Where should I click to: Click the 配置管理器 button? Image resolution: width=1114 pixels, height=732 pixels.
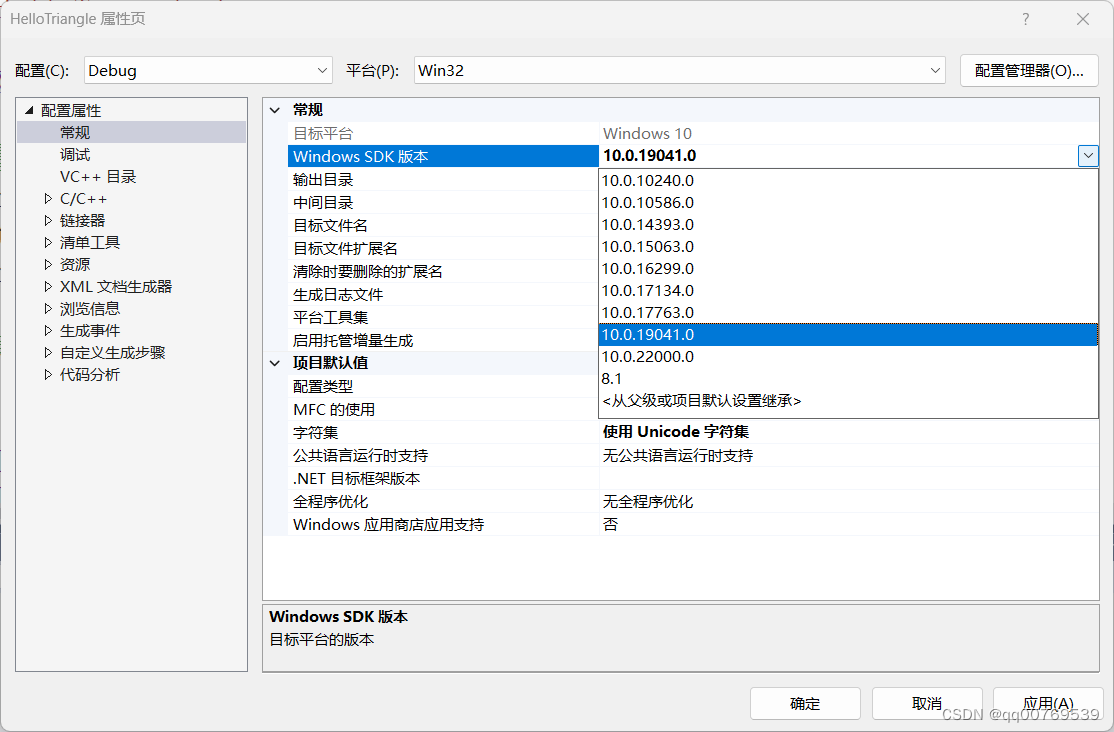tap(1029, 70)
